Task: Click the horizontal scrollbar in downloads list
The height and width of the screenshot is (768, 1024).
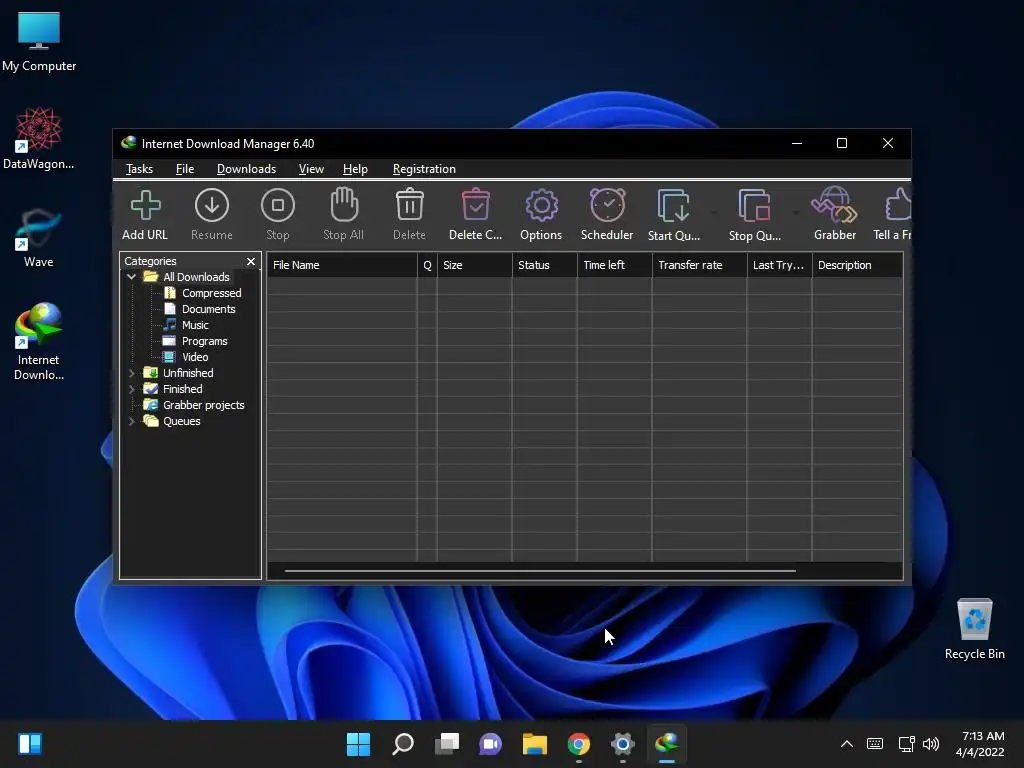Action: pos(540,571)
